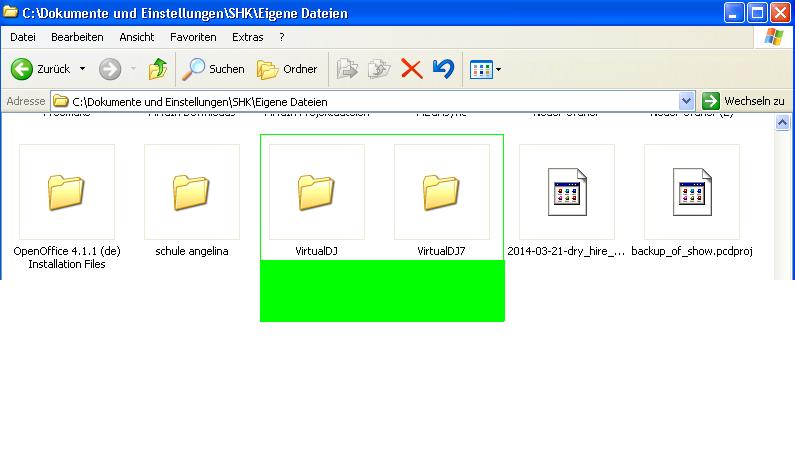795x464 pixels.
Task: Toggle the Ordner folders pane
Action: (288, 69)
